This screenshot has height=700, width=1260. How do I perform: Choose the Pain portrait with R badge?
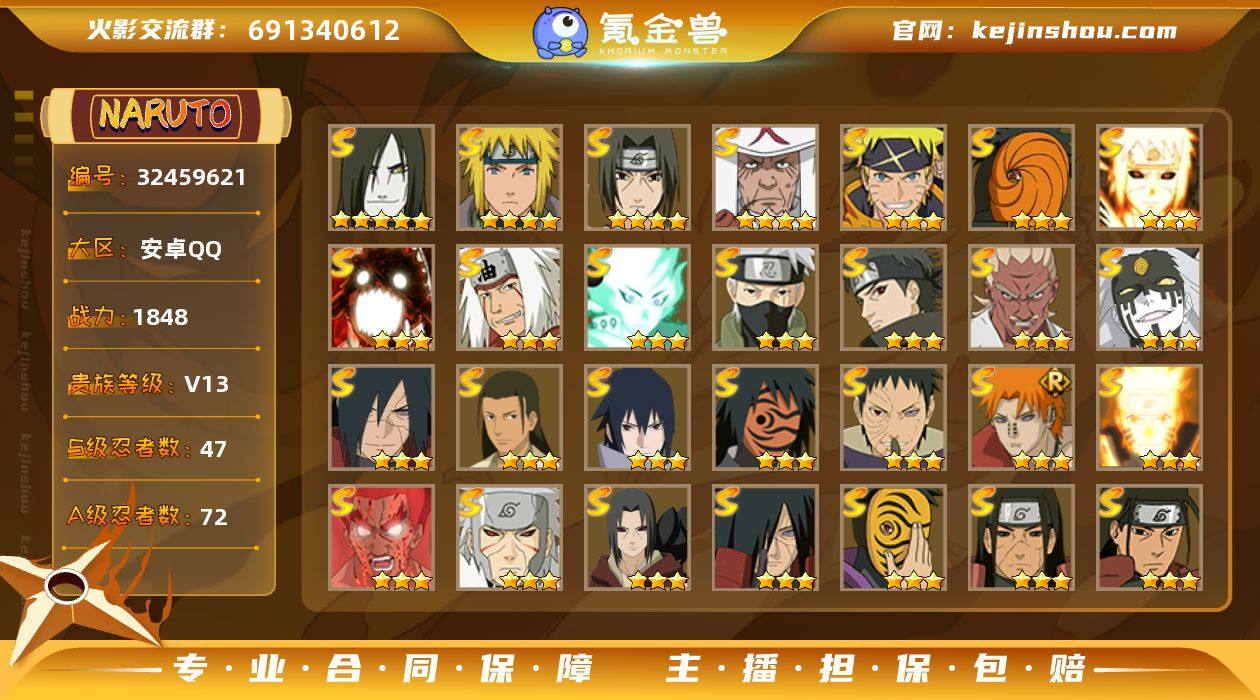(1021, 418)
